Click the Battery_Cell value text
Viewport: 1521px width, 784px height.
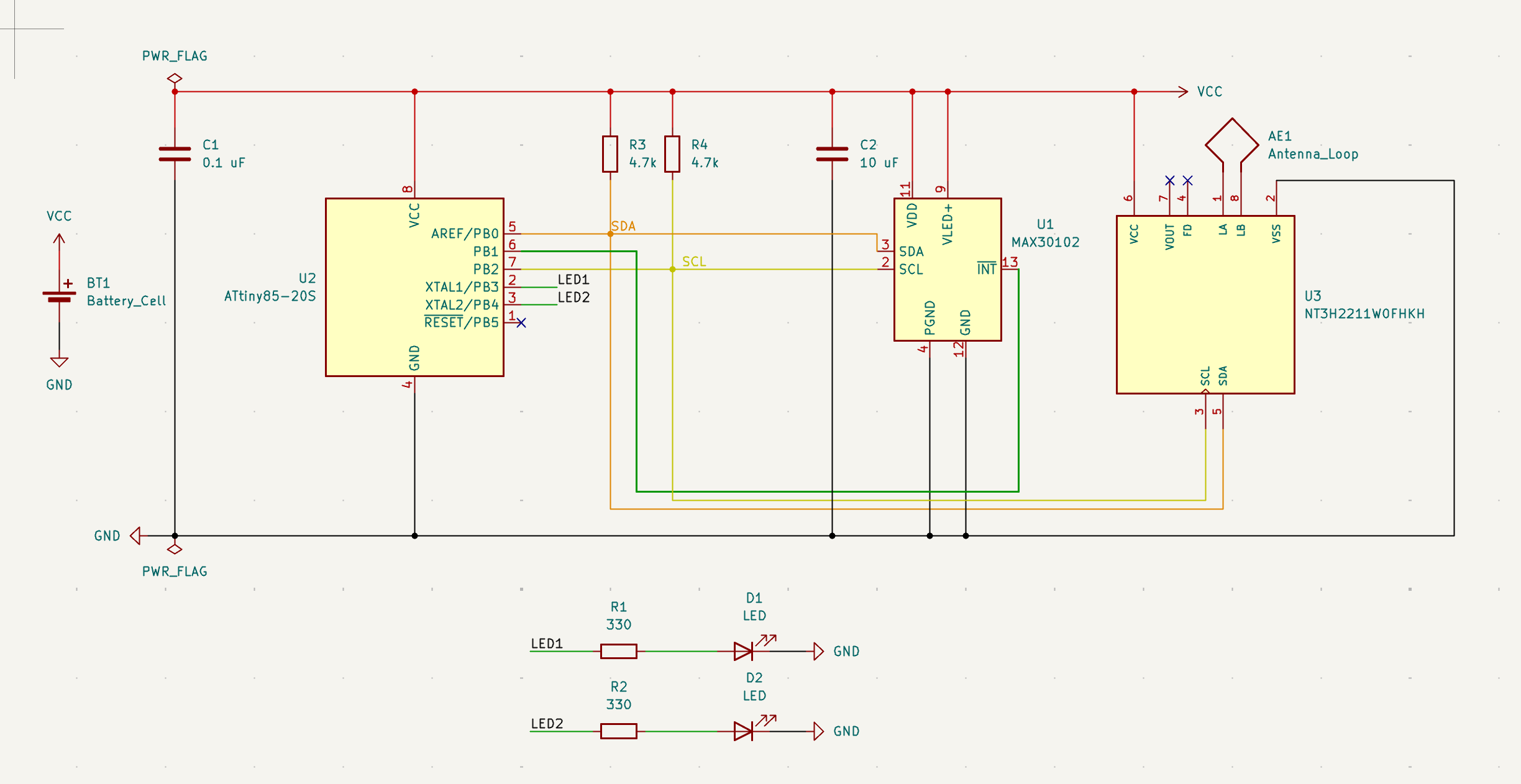[x=126, y=301]
